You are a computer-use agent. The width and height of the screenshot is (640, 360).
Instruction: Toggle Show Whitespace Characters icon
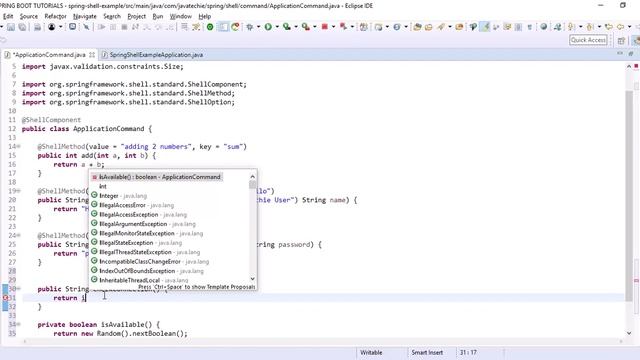tap(530, 27)
